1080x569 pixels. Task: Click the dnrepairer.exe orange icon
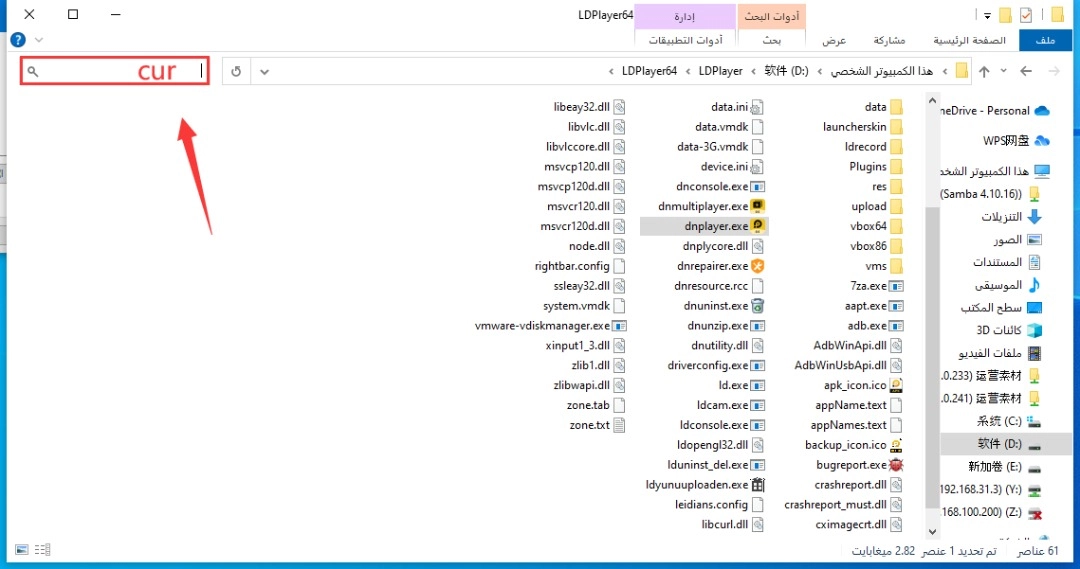click(758, 266)
